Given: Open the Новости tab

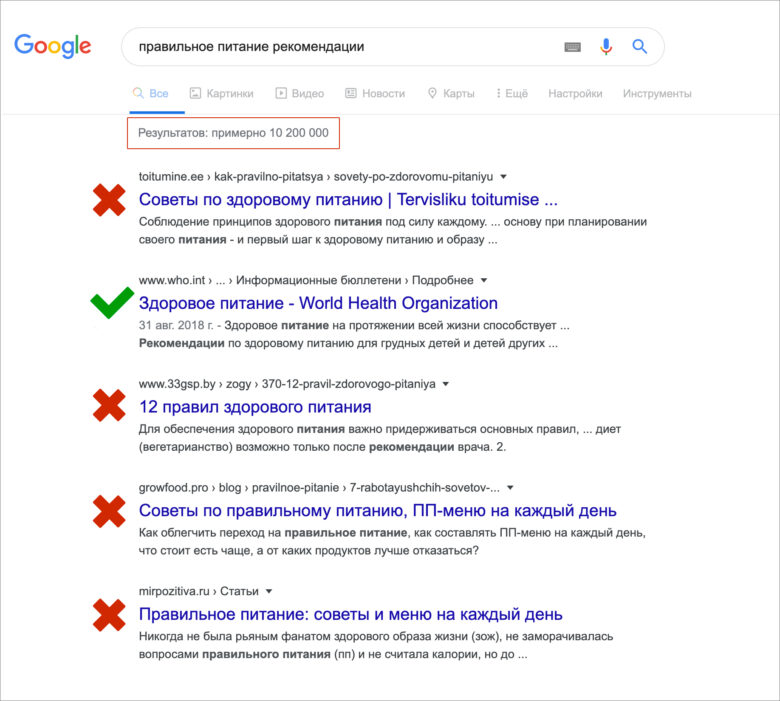Looking at the screenshot, I should click(375, 94).
